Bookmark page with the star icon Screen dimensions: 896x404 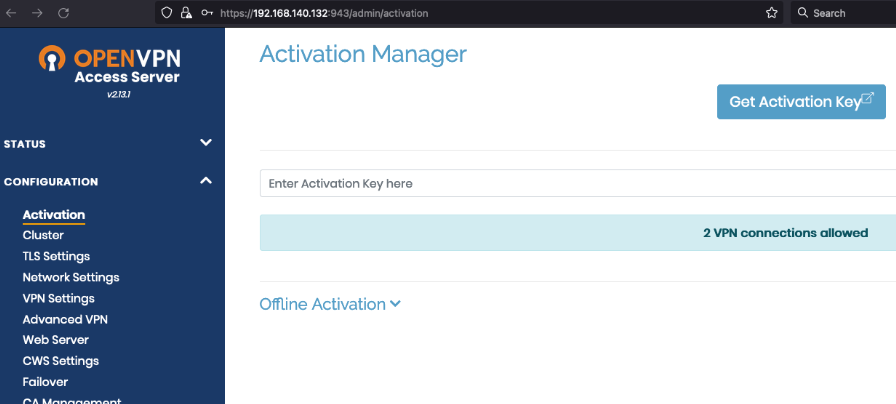tap(771, 13)
